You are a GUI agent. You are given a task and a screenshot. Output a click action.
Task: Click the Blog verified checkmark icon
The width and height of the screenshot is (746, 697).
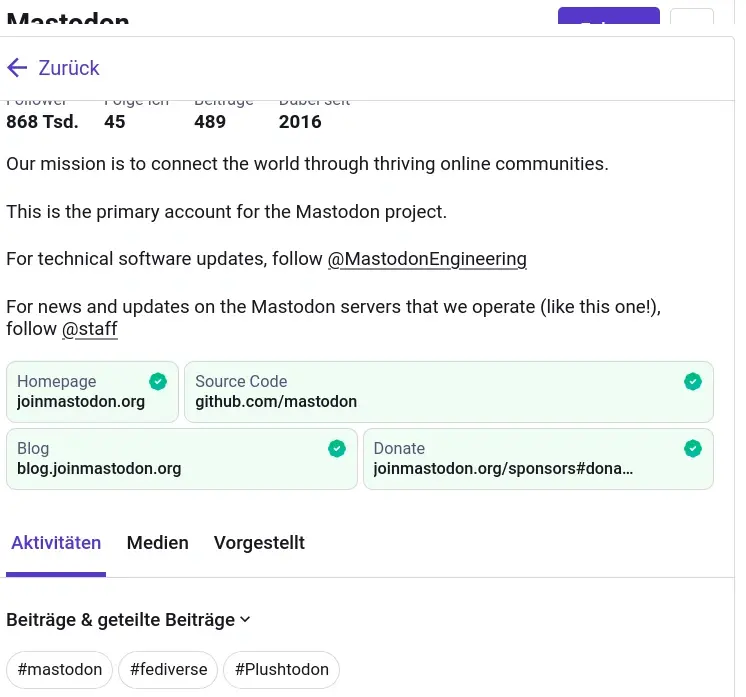pos(336,448)
